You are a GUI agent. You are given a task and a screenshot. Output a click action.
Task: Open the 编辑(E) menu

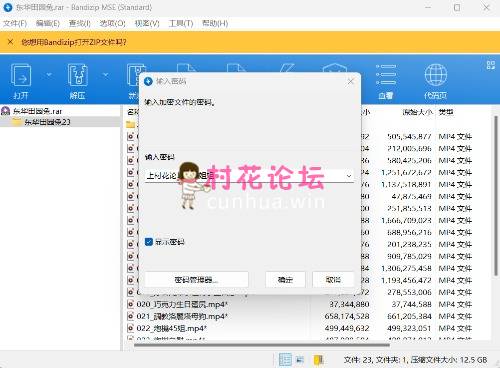48,23
